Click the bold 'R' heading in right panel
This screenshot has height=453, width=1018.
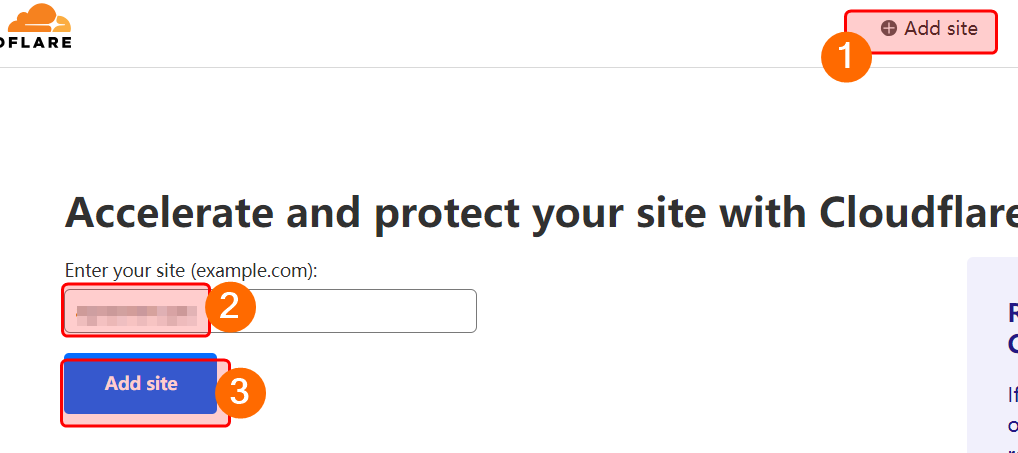pyautogui.click(x=1012, y=312)
